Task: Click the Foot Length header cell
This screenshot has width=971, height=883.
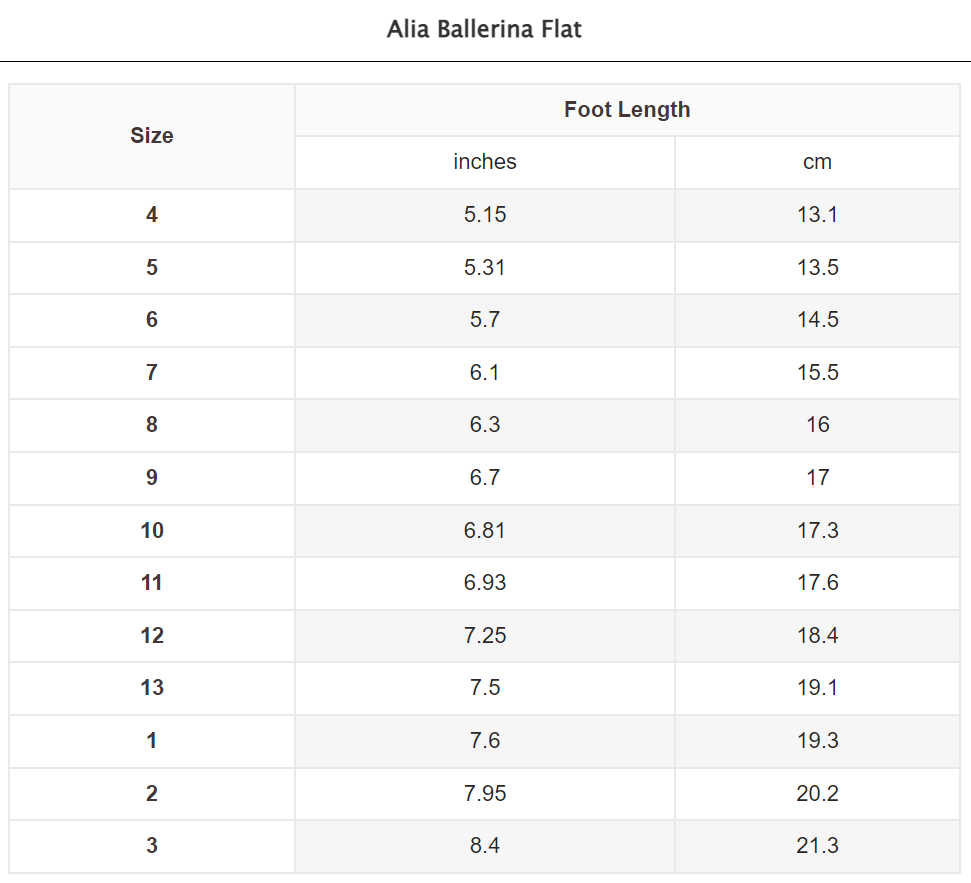Action: (627, 110)
